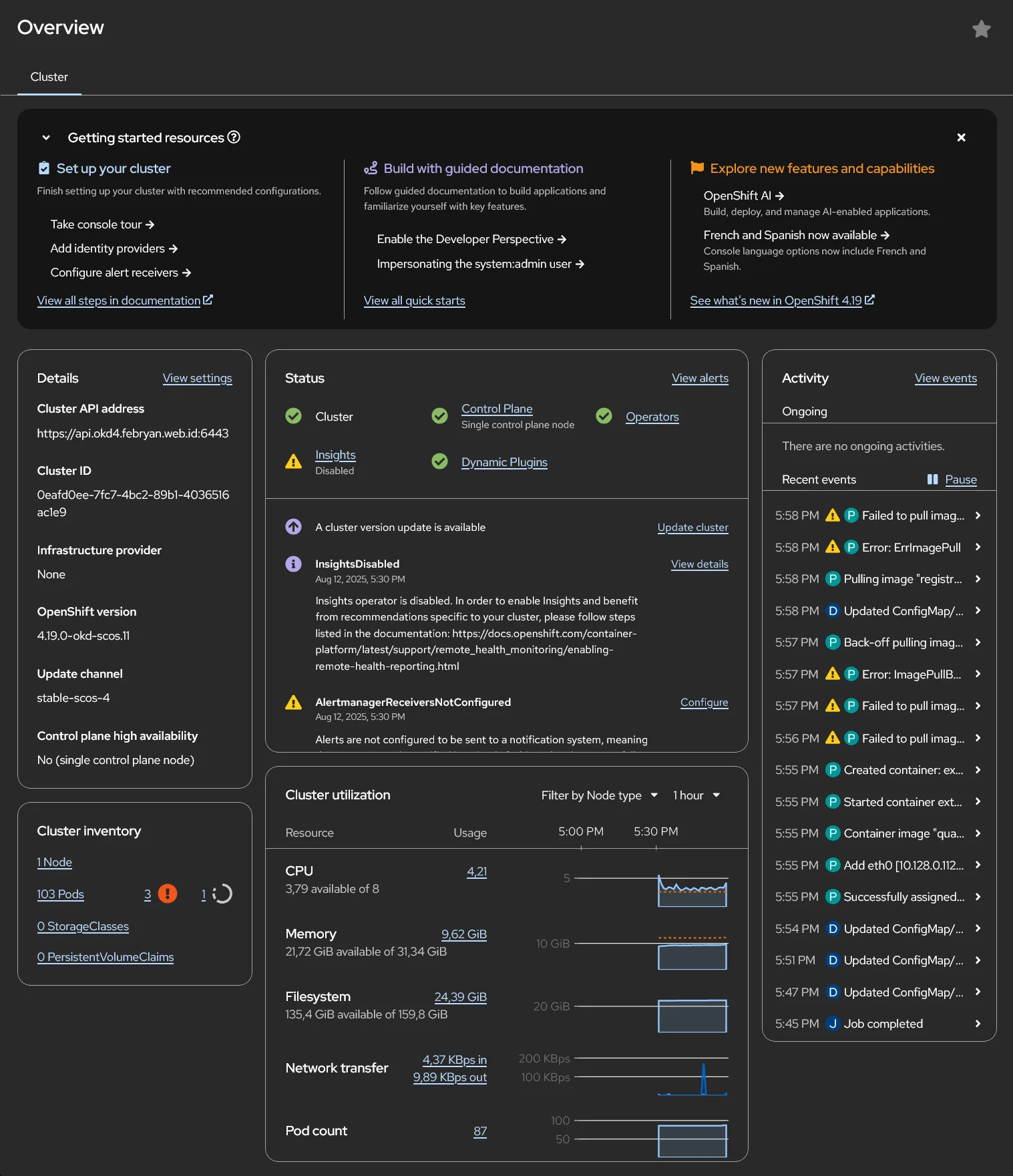Click the Update cluster link
The height and width of the screenshot is (1176, 1013).
[x=692, y=527]
